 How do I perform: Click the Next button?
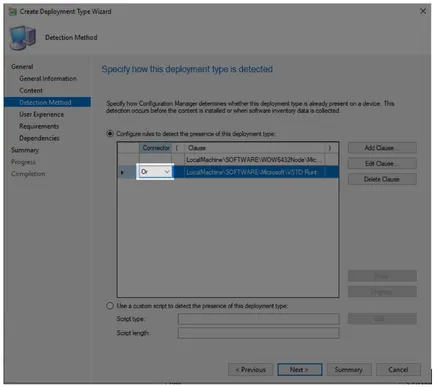click(x=299, y=370)
